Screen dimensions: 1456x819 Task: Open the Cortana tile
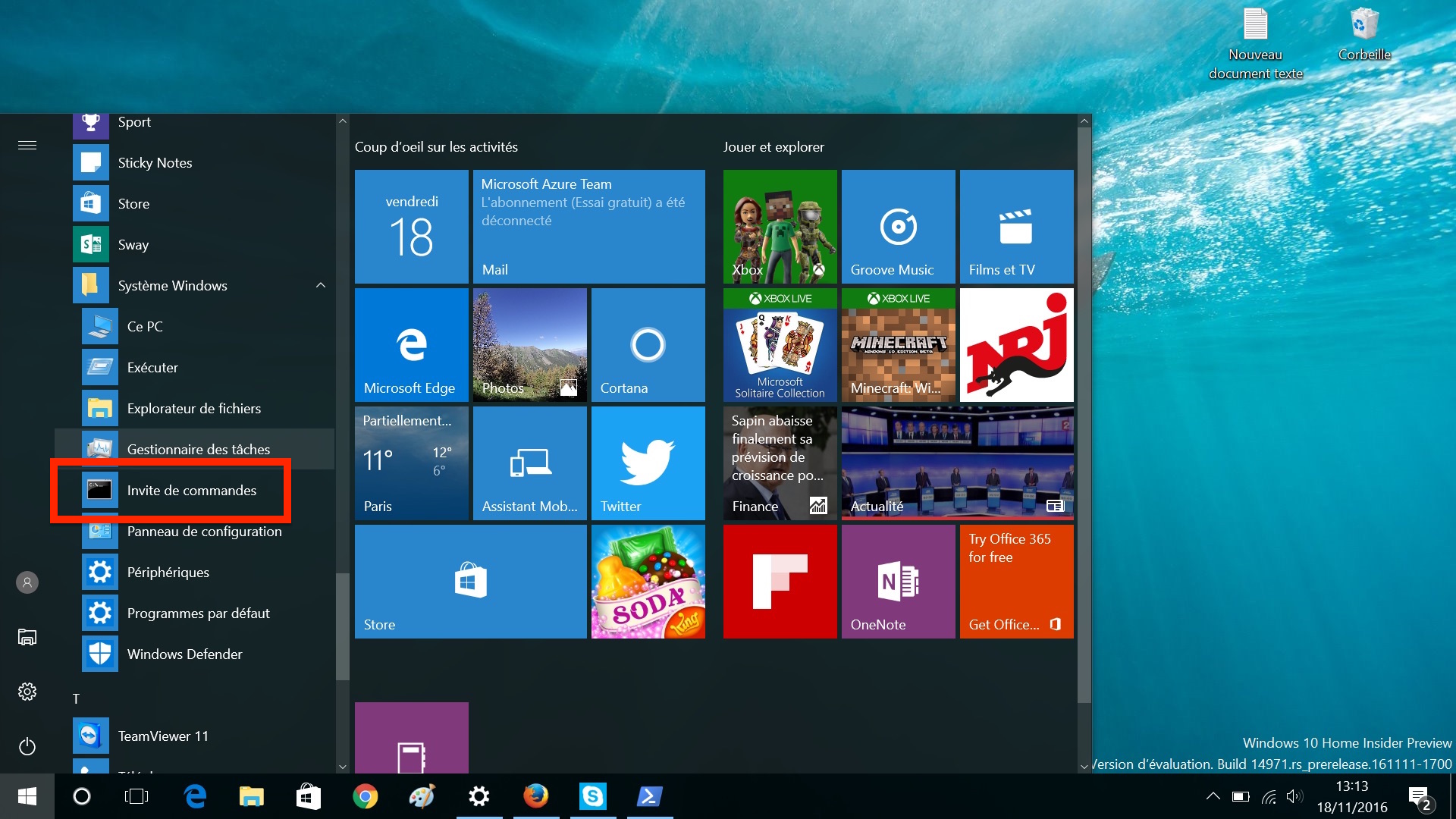click(x=648, y=344)
